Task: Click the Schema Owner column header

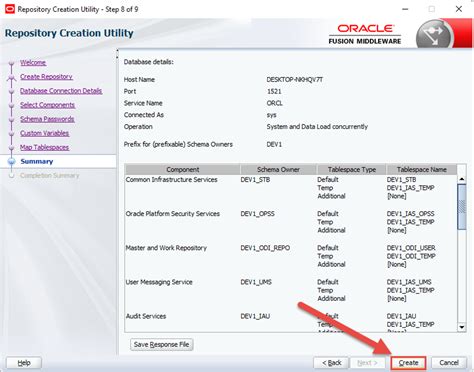Action: pos(278,169)
